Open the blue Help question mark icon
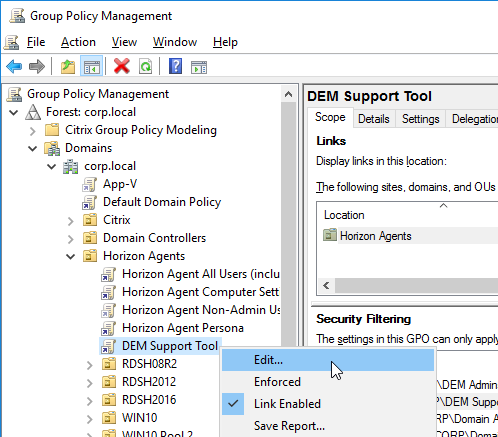This screenshot has height=437, width=498. point(175,66)
